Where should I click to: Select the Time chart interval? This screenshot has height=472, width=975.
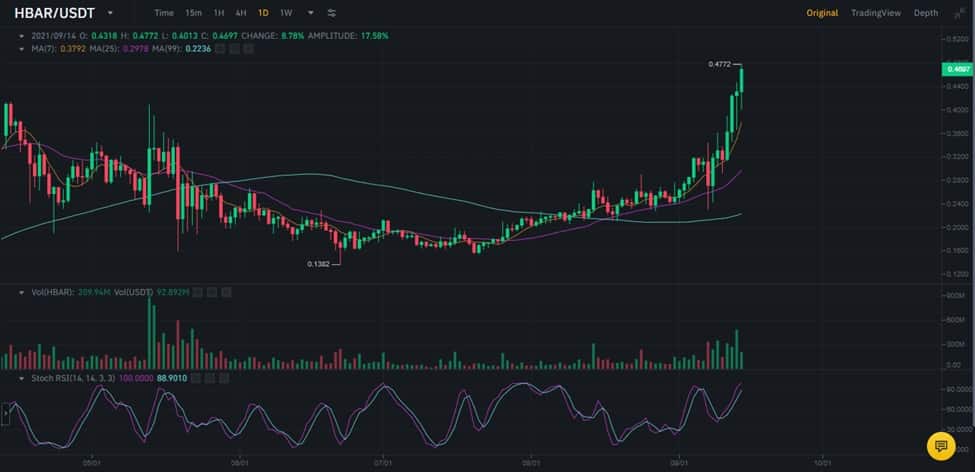164,13
